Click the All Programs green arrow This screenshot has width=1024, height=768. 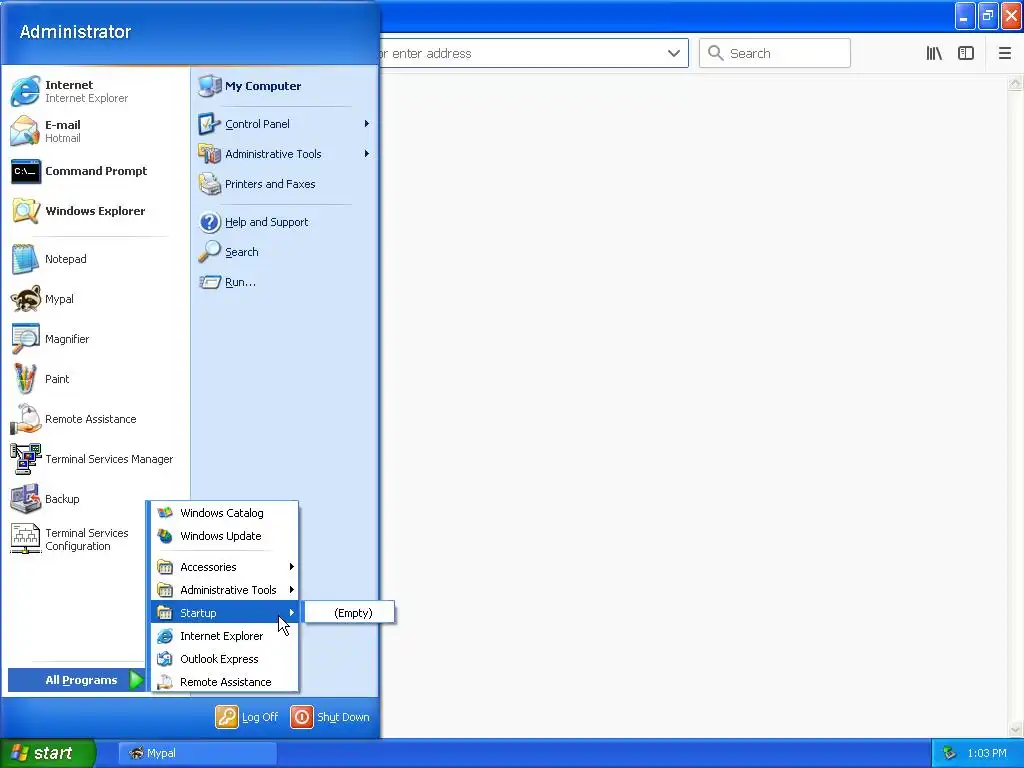[136, 680]
